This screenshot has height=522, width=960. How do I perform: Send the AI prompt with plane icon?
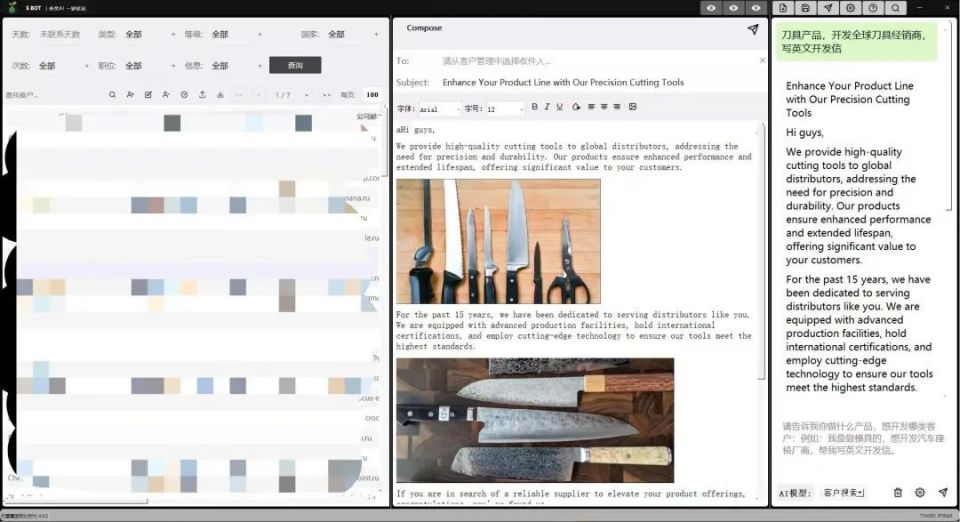point(943,493)
